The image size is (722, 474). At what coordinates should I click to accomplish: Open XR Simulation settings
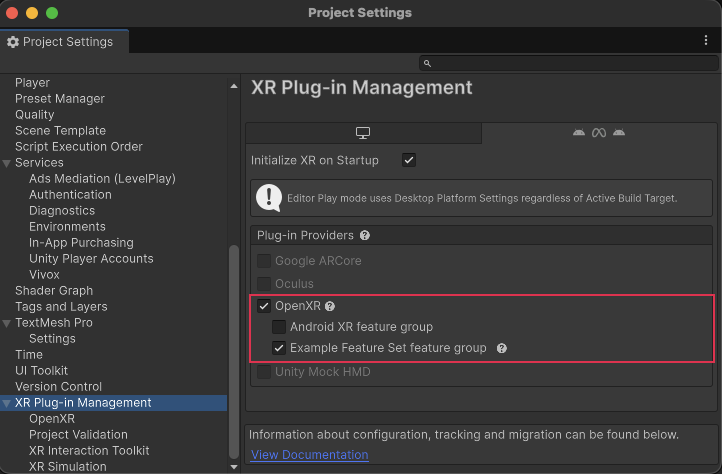(68, 467)
